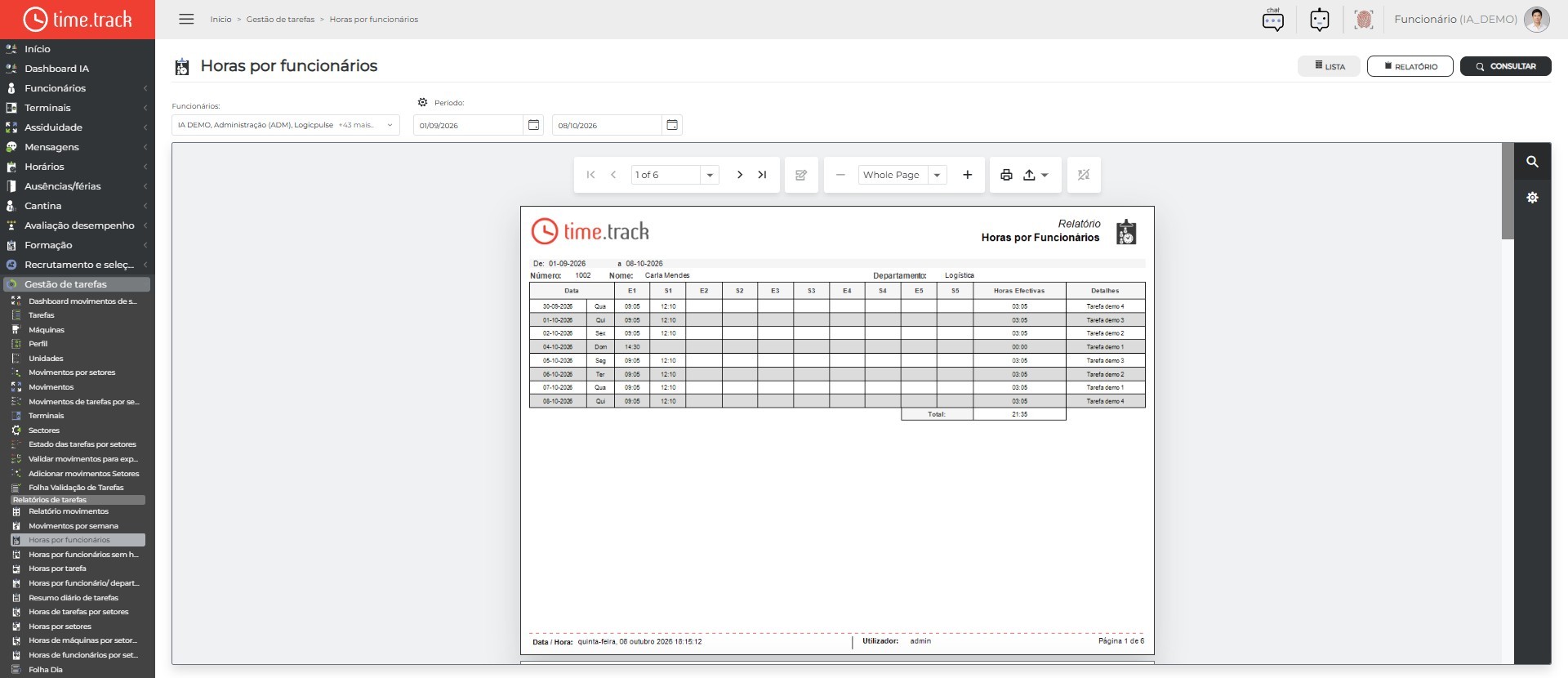The image size is (1568, 678).
Task: Click the start date field 01/09/2026
Action: [469, 125]
